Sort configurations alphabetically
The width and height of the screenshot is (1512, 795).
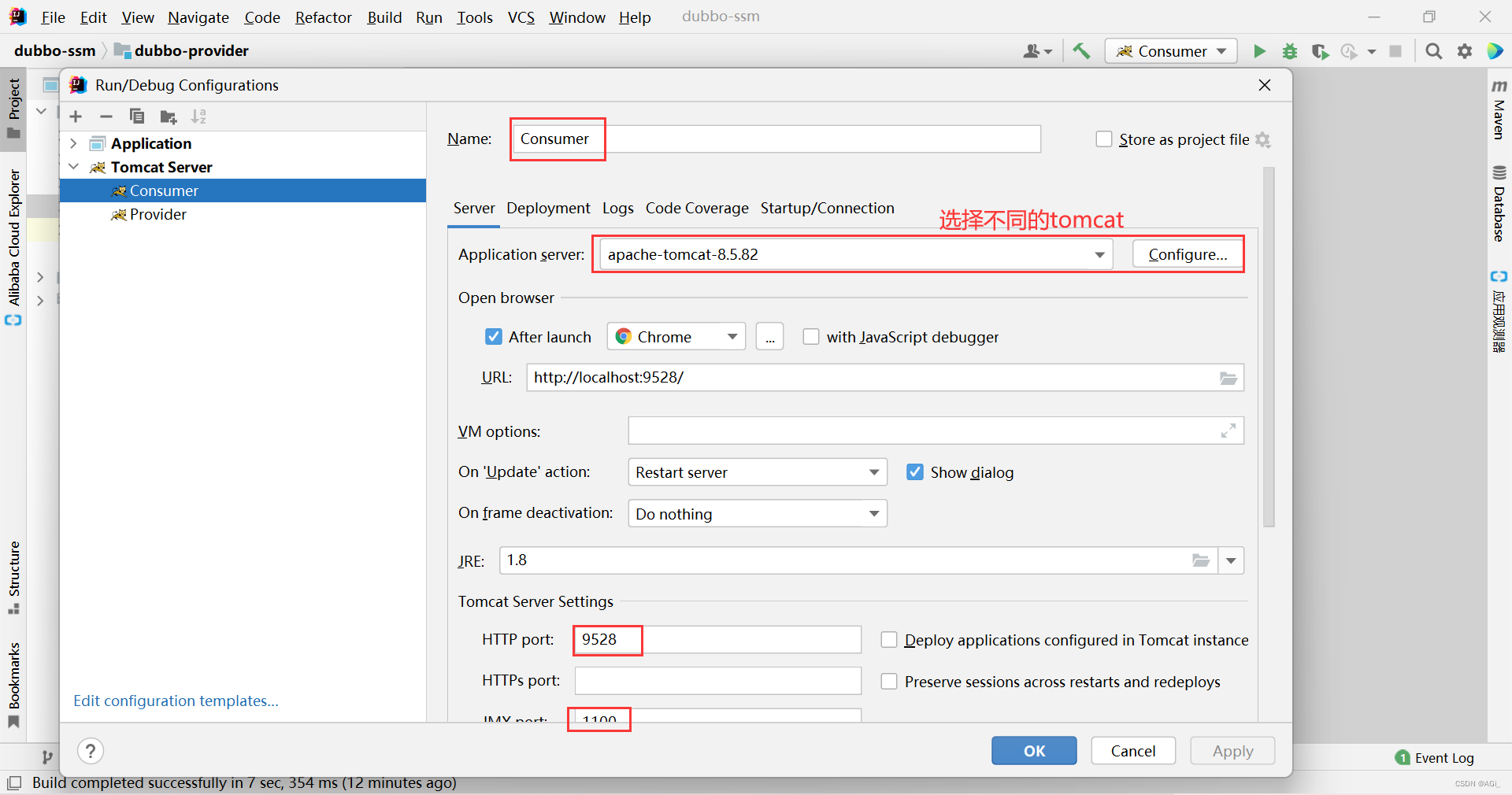[x=198, y=116]
